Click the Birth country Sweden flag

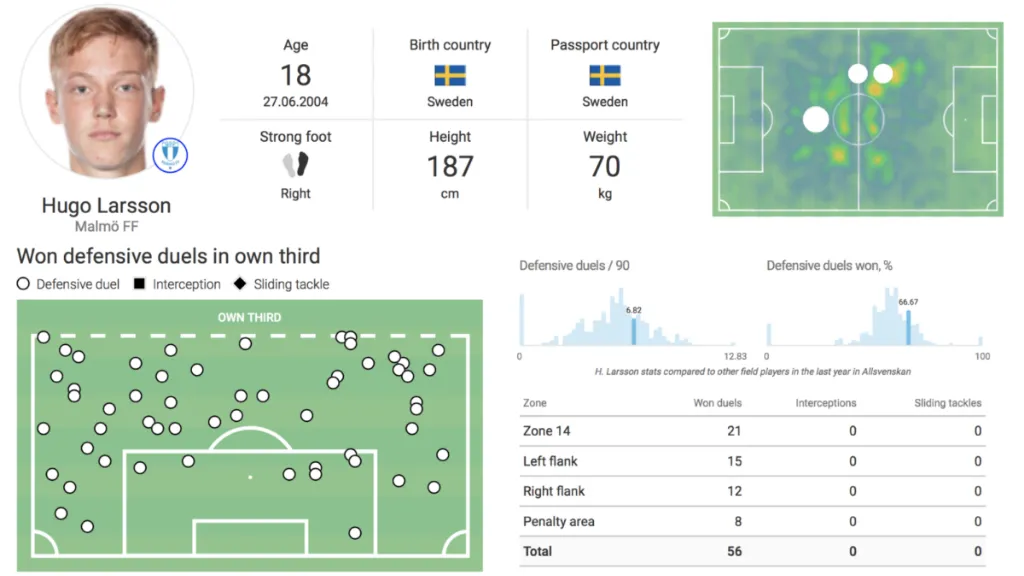[x=450, y=75]
